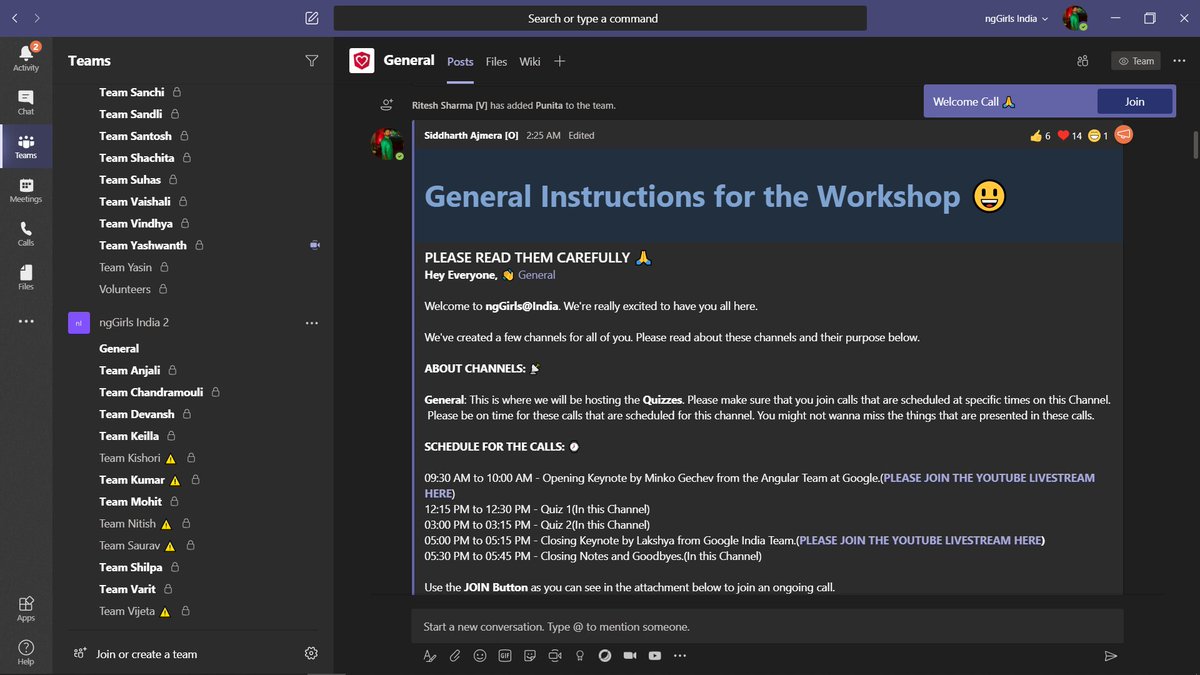Click the ngGirls channel logo icon
Screen dimensions: 1200x675
(361, 61)
